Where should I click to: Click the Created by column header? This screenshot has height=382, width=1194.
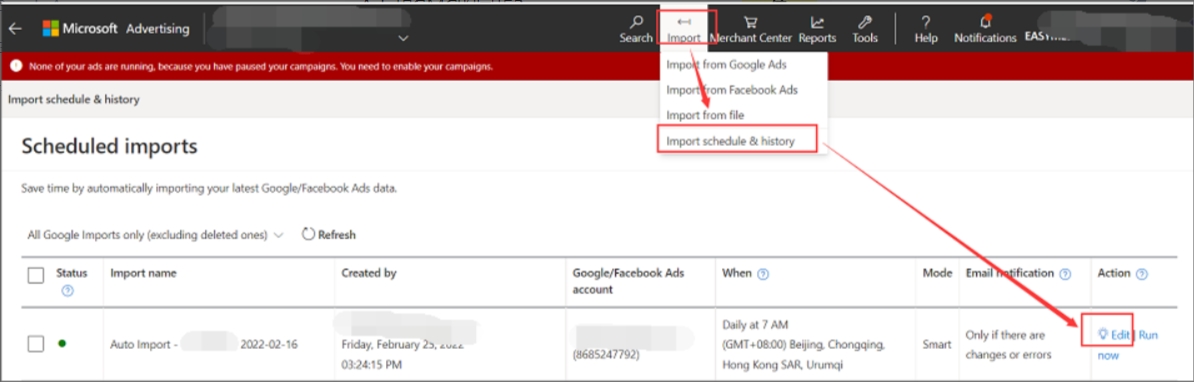pyautogui.click(x=369, y=273)
